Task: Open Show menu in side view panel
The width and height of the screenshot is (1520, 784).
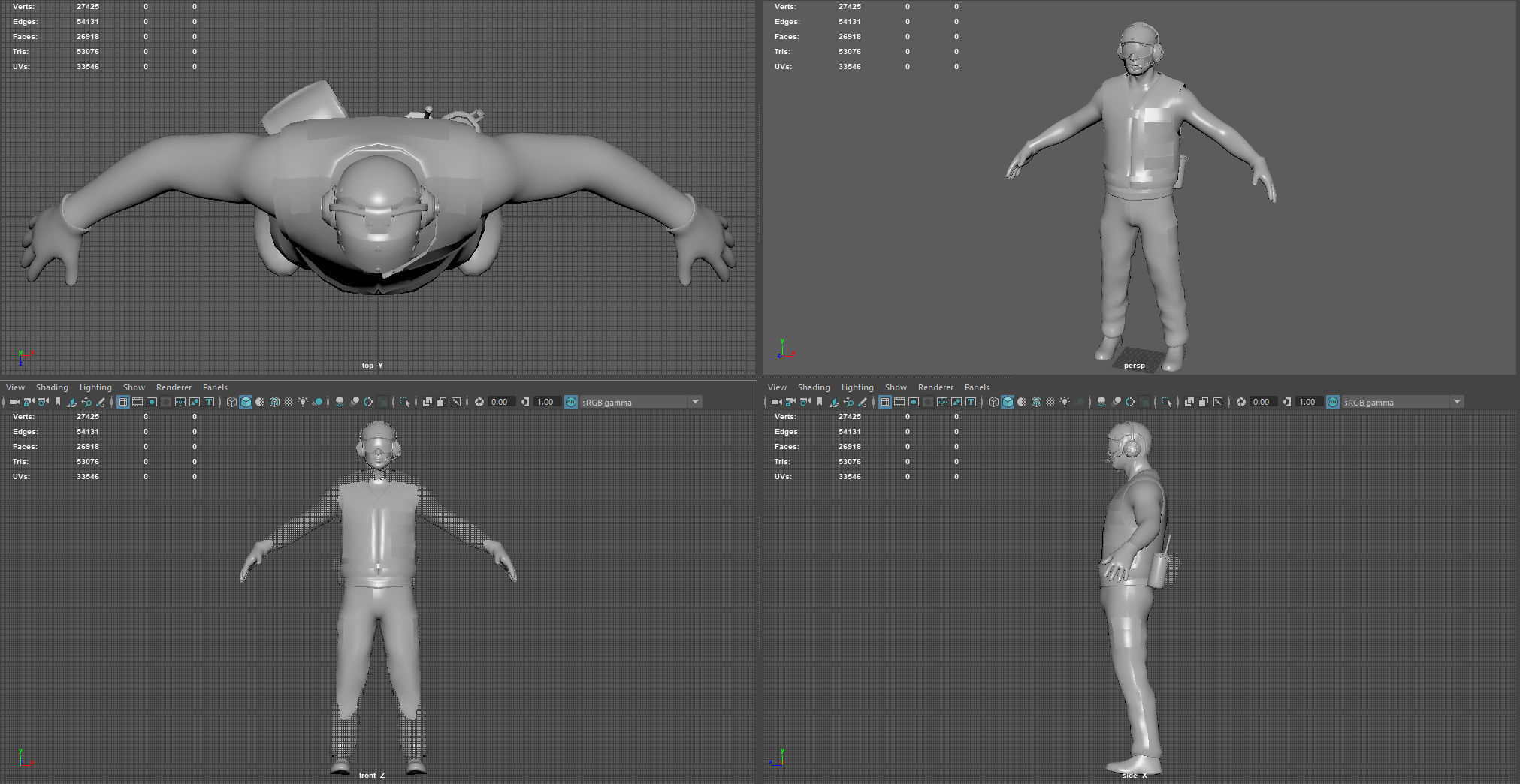Action: pyautogui.click(x=896, y=387)
